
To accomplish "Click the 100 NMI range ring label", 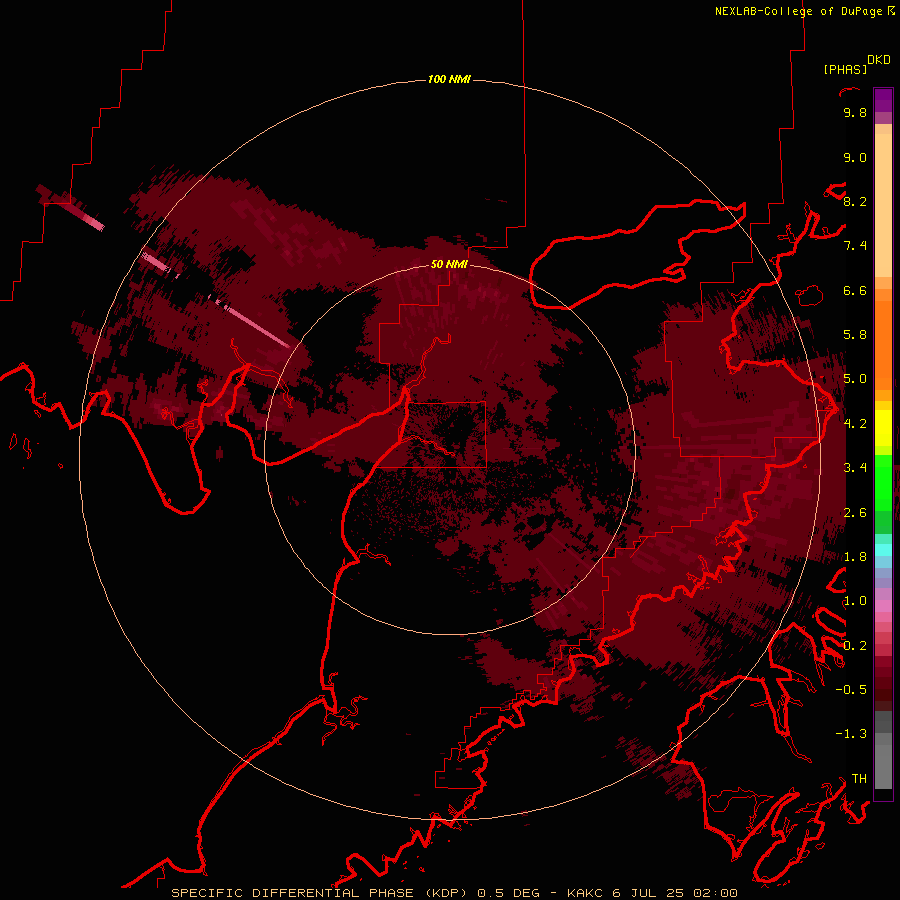I will (449, 79).
